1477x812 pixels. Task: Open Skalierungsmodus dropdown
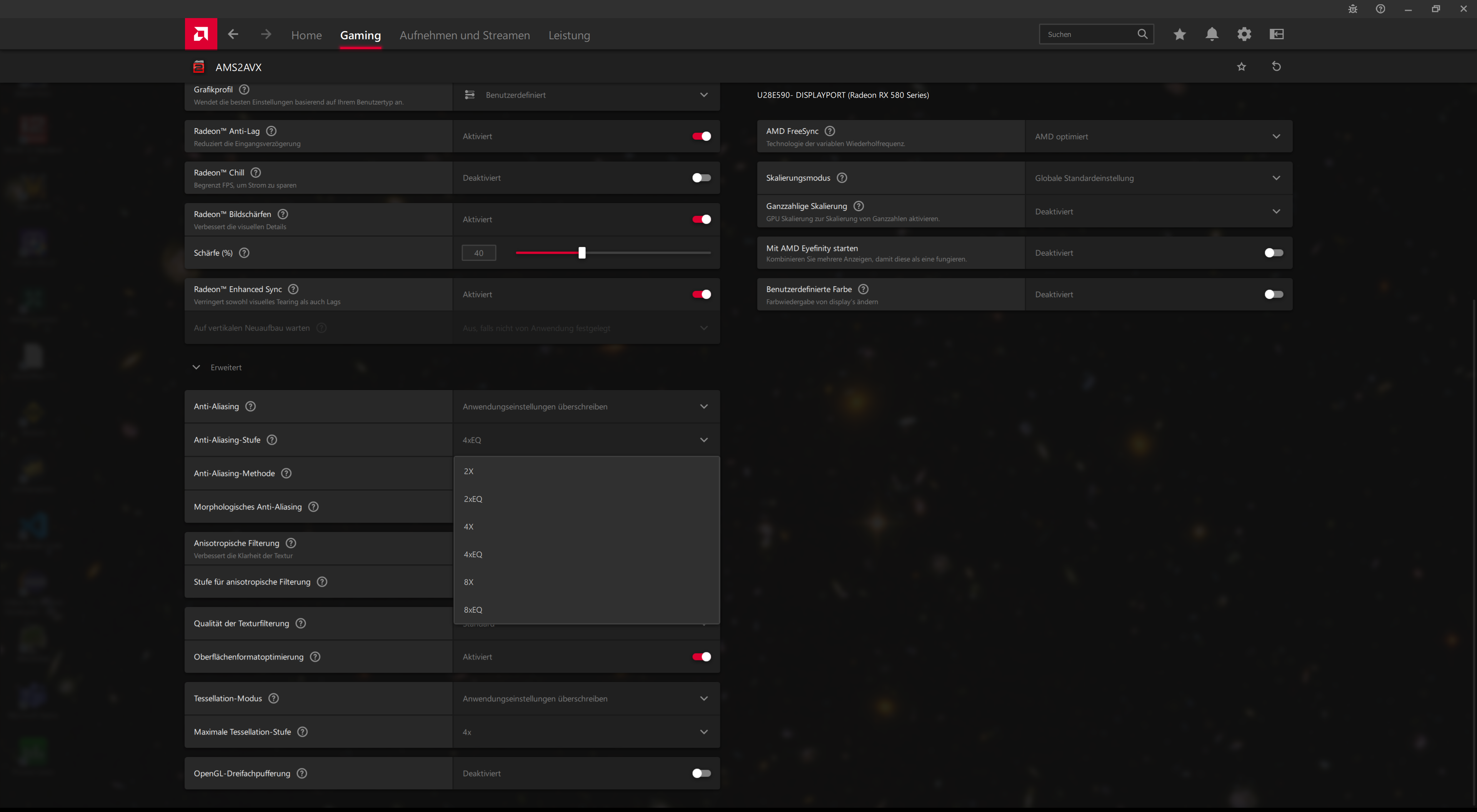pyautogui.click(x=1158, y=178)
